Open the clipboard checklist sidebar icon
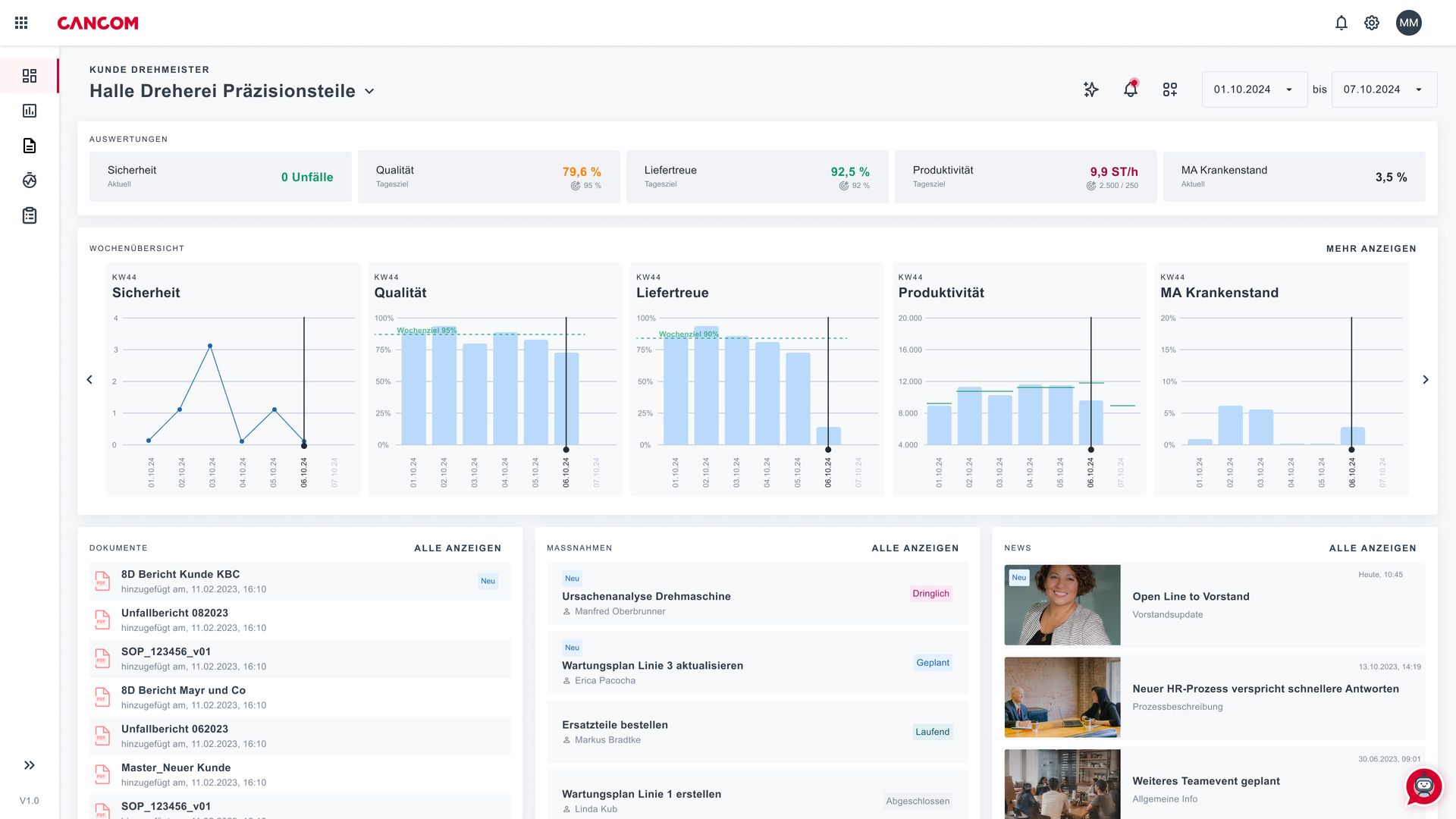This screenshot has width=1456, height=819. [30, 215]
